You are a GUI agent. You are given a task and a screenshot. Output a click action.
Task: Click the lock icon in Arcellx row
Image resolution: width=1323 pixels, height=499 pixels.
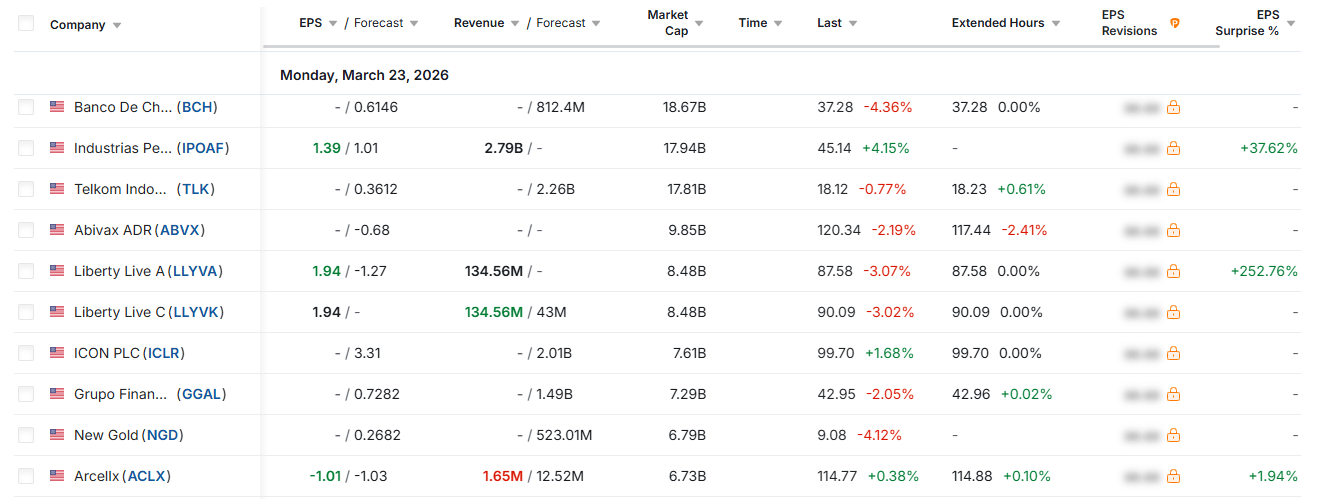(1173, 476)
